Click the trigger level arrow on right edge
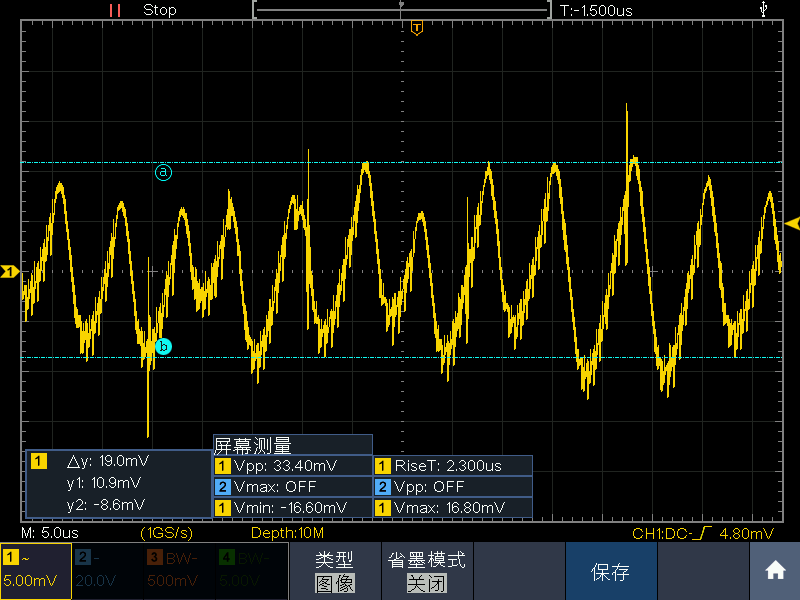800x600 pixels. (x=792, y=223)
